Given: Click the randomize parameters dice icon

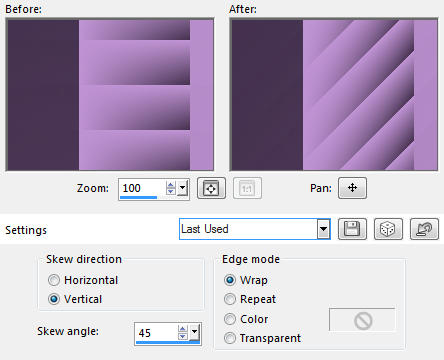Looking at the screenshot, I should click(388, 229).
